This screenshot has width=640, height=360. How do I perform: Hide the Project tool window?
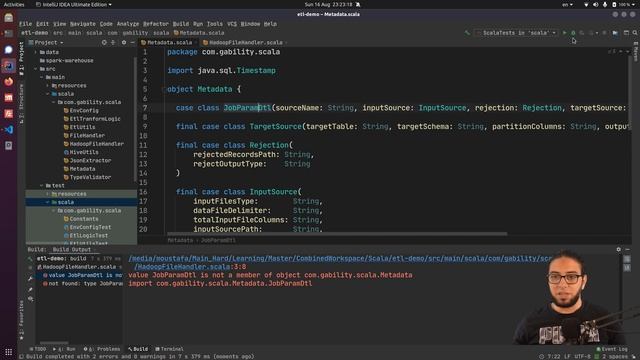point(132,42)
